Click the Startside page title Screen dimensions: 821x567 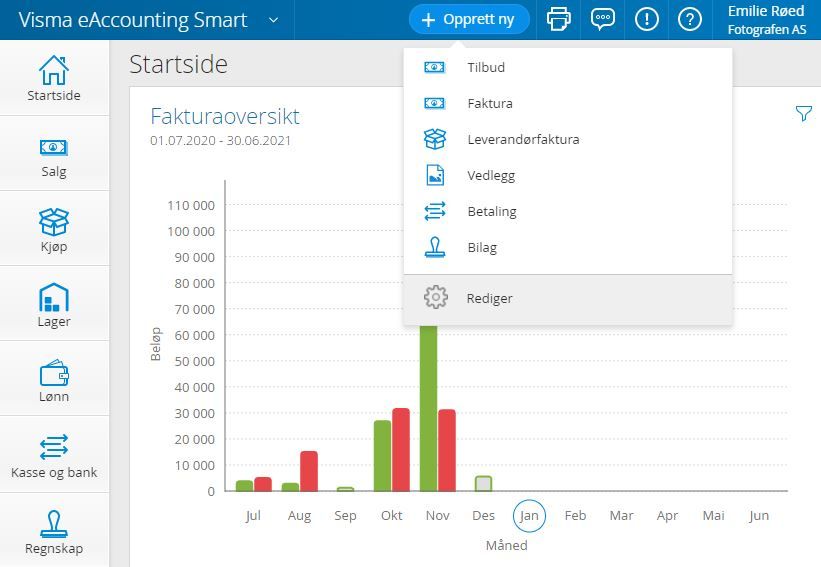178,64
